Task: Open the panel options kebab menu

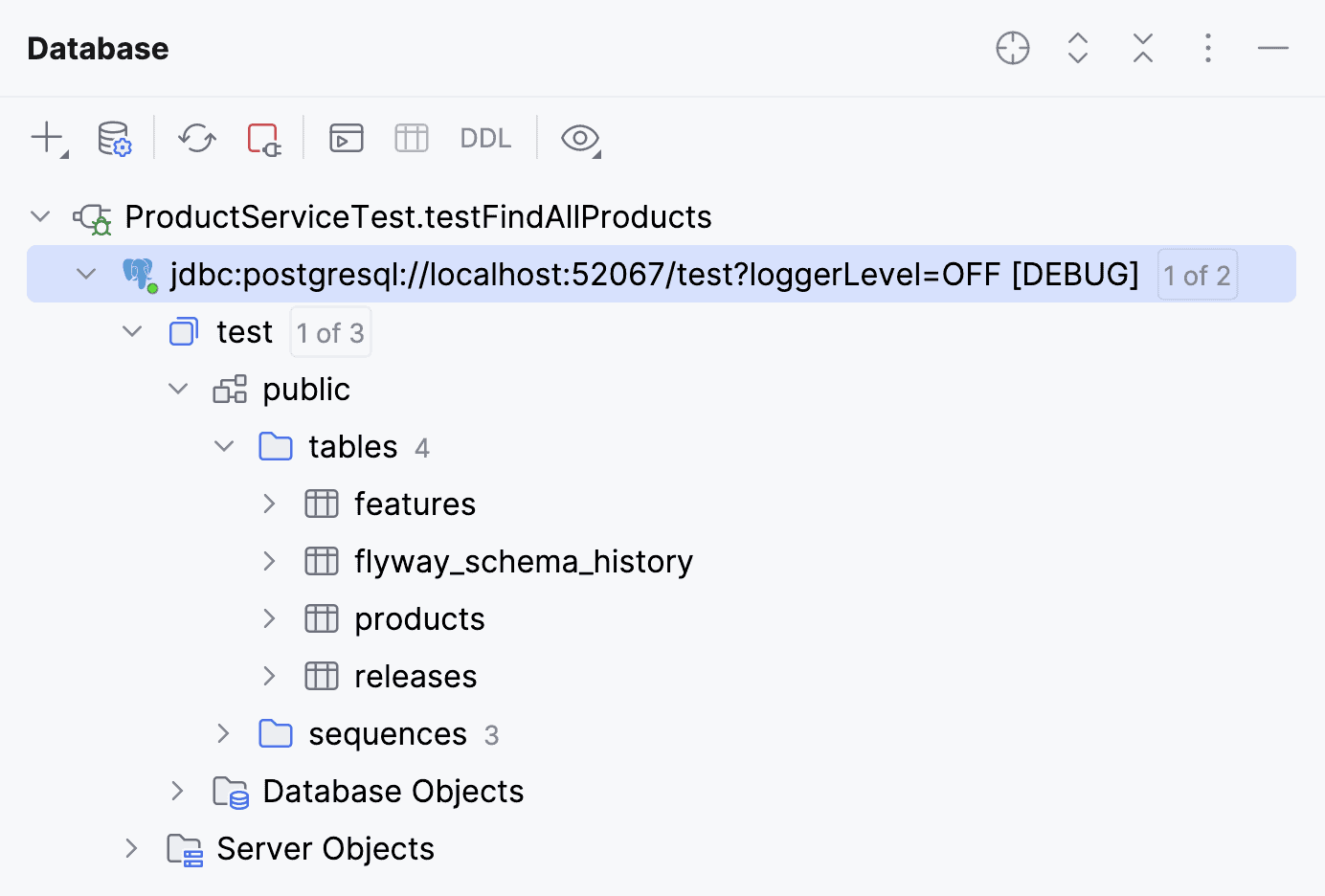Action: pos(1208,48)
